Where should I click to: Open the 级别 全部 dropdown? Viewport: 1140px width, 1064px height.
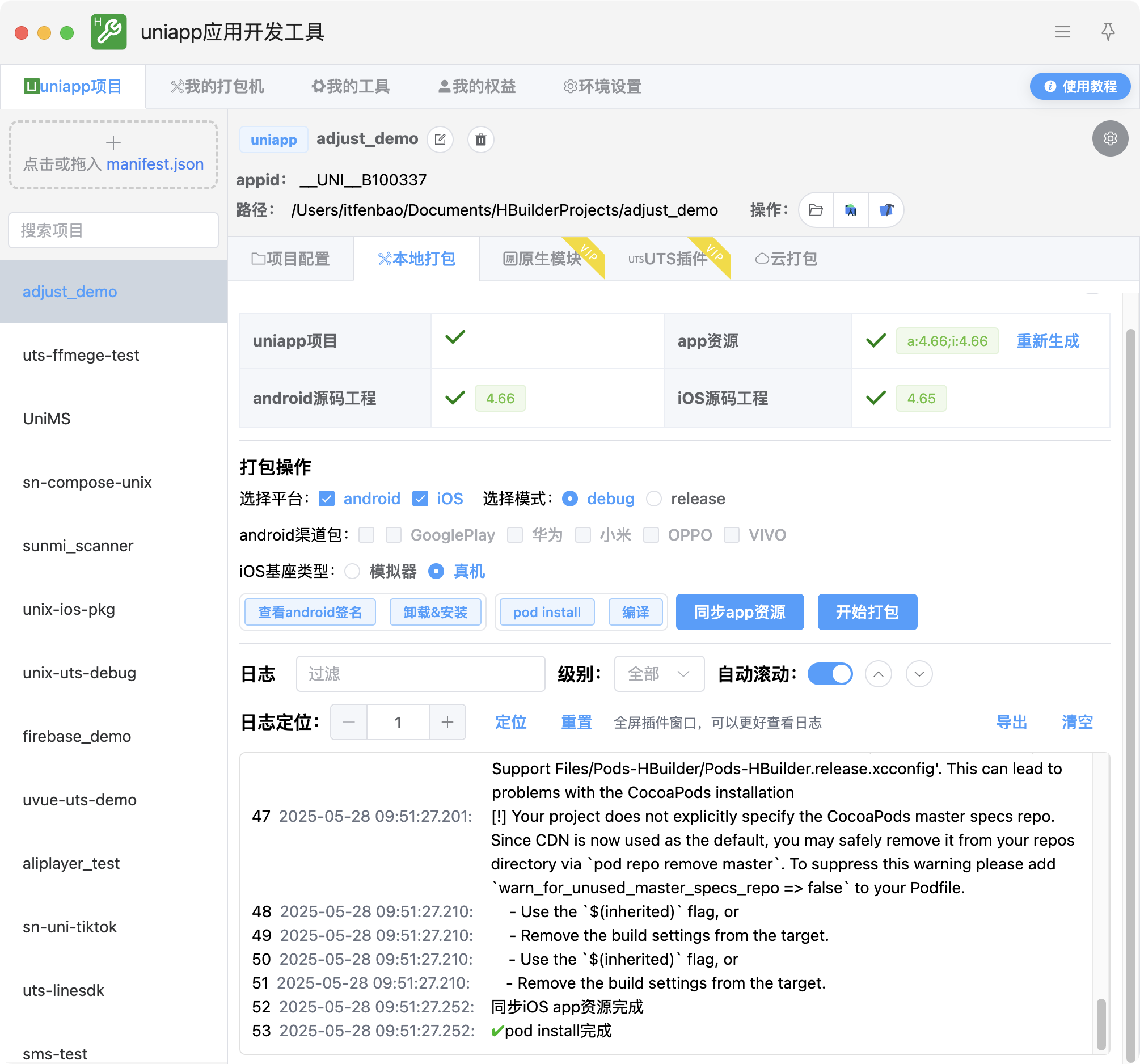658,673
